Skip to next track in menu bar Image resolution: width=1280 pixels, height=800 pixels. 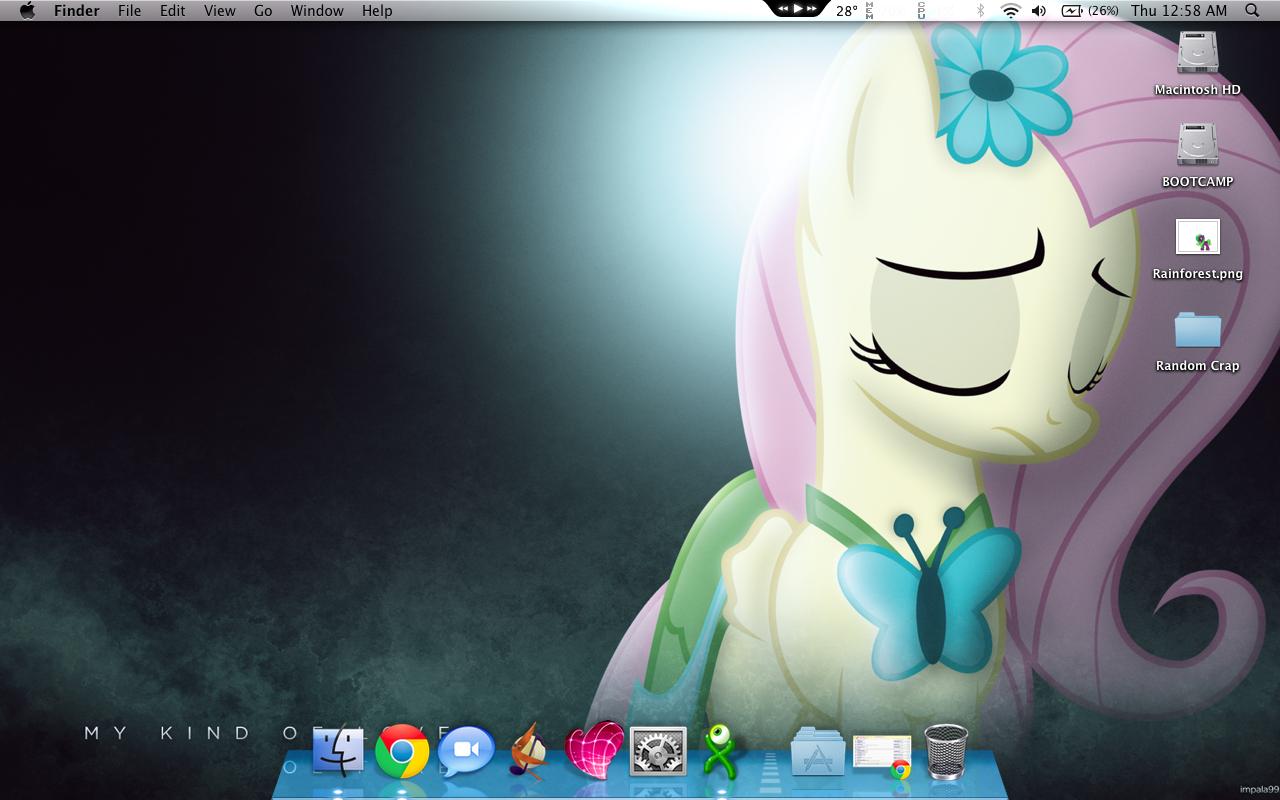[x=814, y=9]
